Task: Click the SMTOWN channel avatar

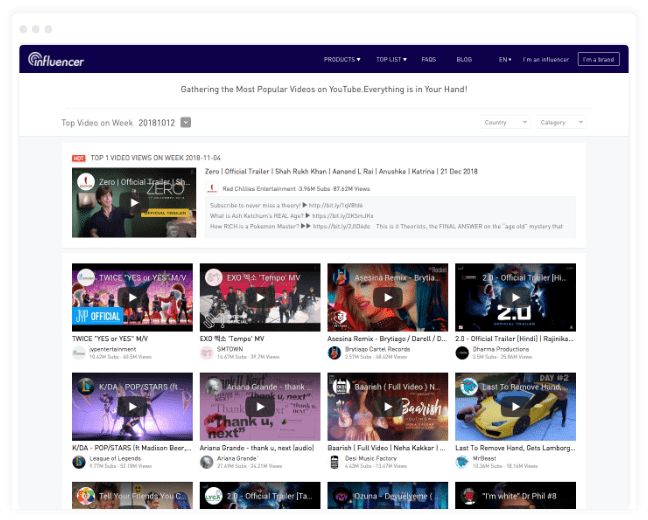Action: (206, 353)
